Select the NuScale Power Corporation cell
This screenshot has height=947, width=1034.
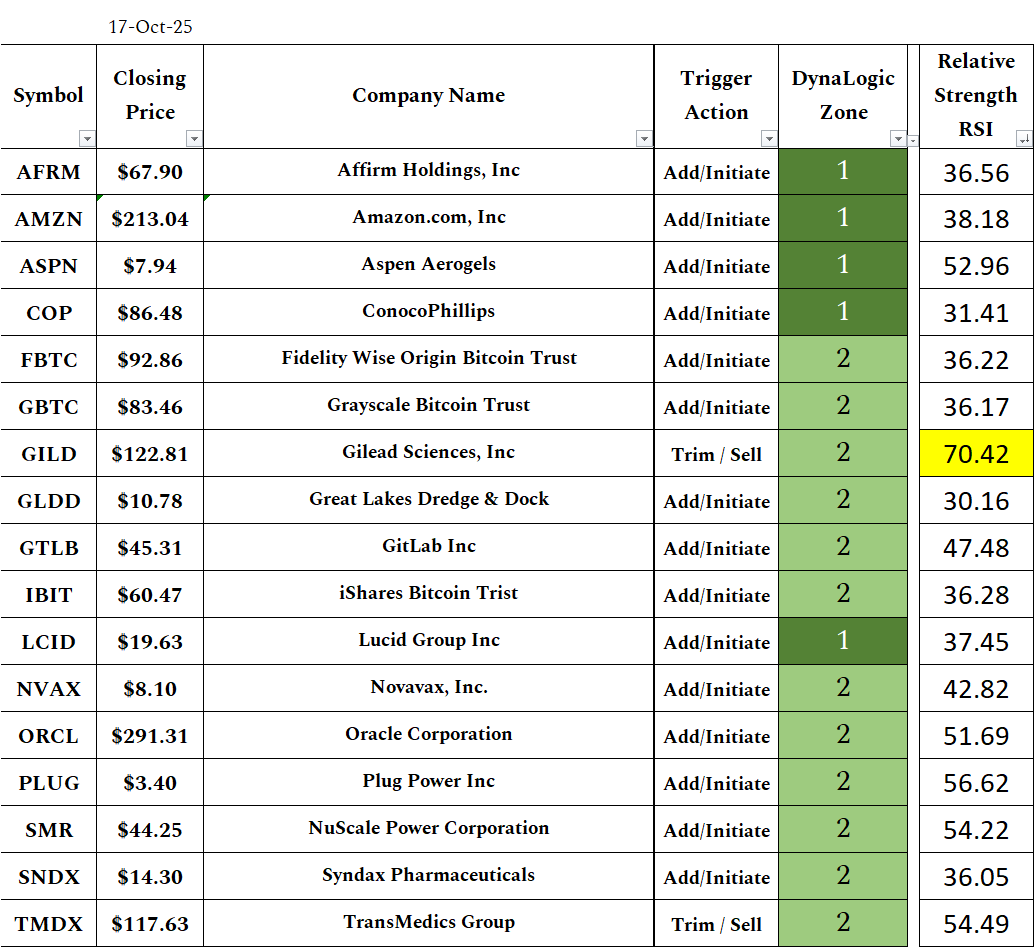pyautogui.click(x=429, y=829)
